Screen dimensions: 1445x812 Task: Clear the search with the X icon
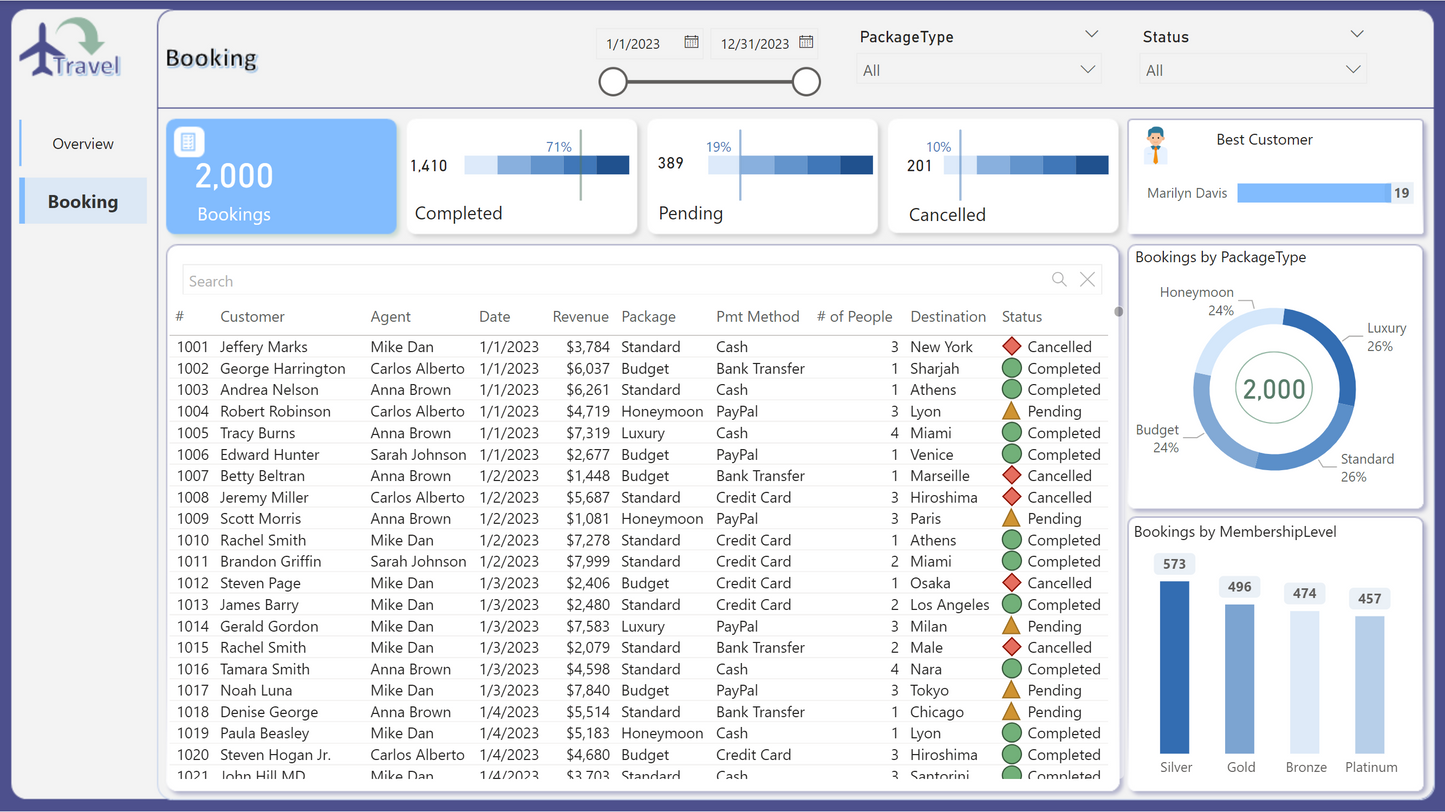pyautogui.click(x=1087, y=280)
